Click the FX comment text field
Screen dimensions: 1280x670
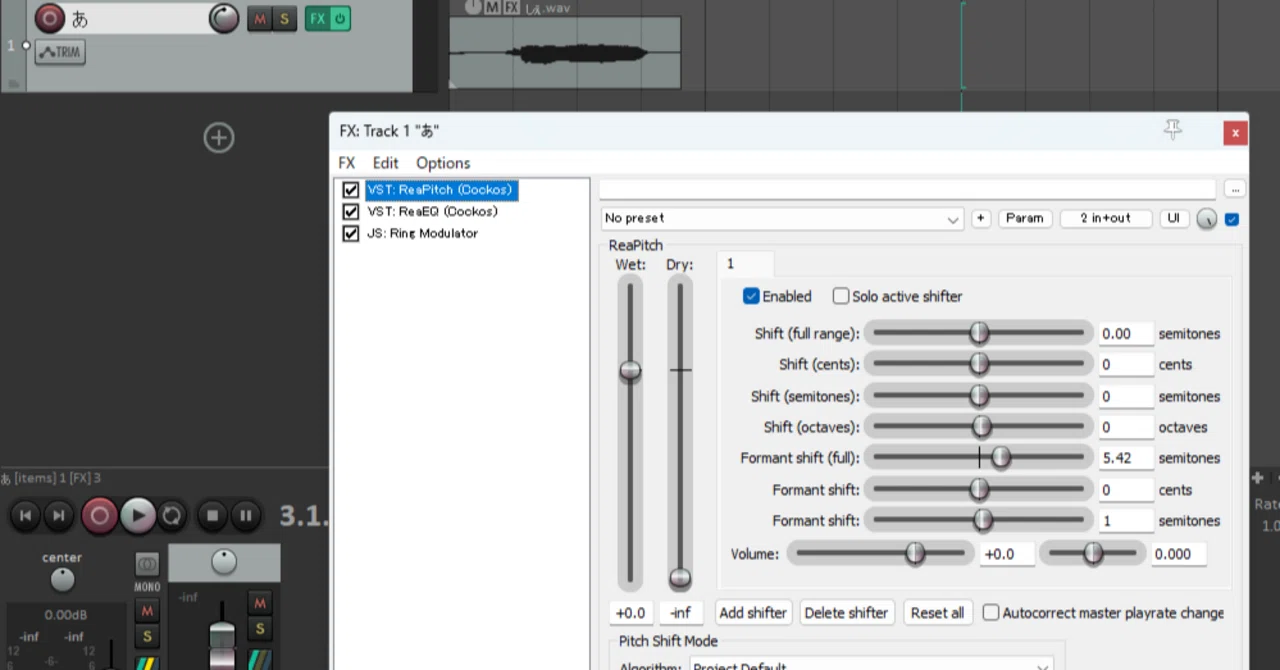[x=908, y=189]
